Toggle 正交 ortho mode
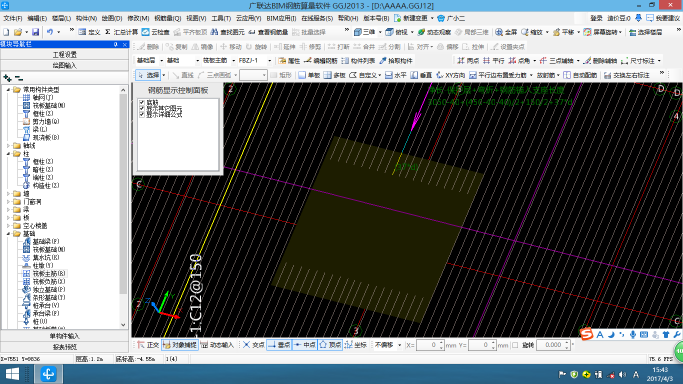683x384 pixels. pyautogui.click(x=148, y=345)
